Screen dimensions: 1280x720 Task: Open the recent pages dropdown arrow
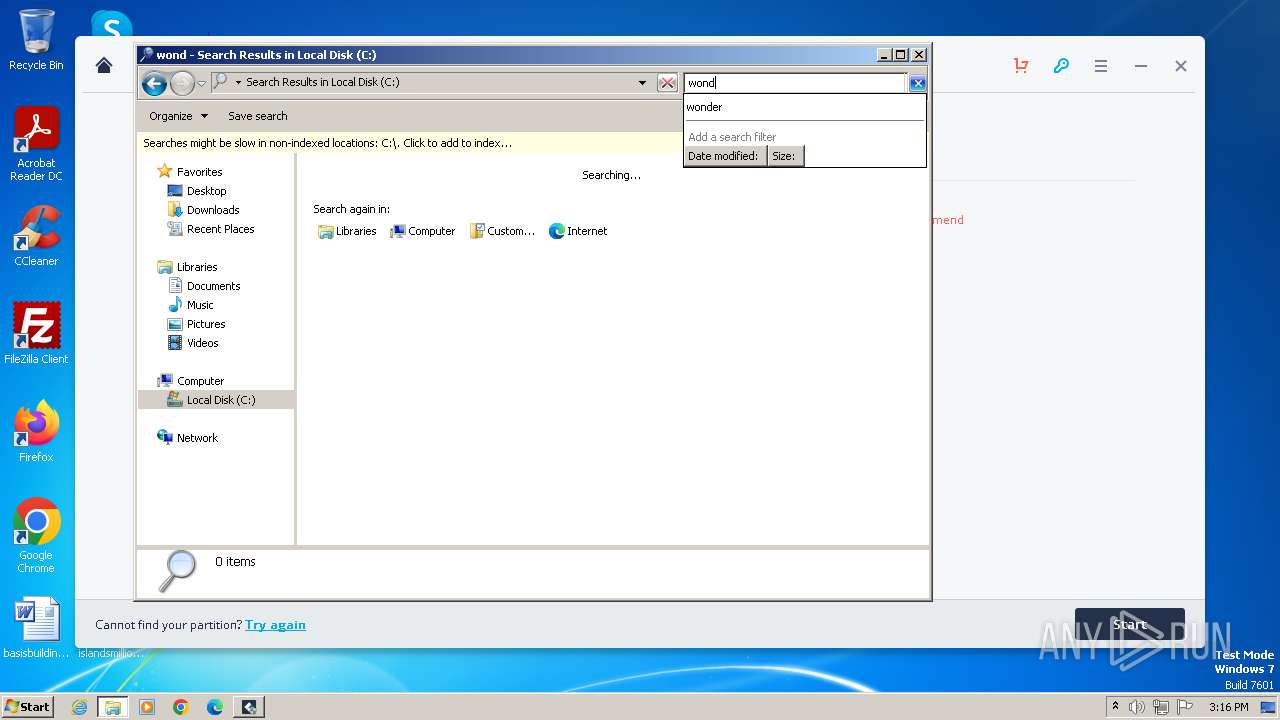[201, 83]
